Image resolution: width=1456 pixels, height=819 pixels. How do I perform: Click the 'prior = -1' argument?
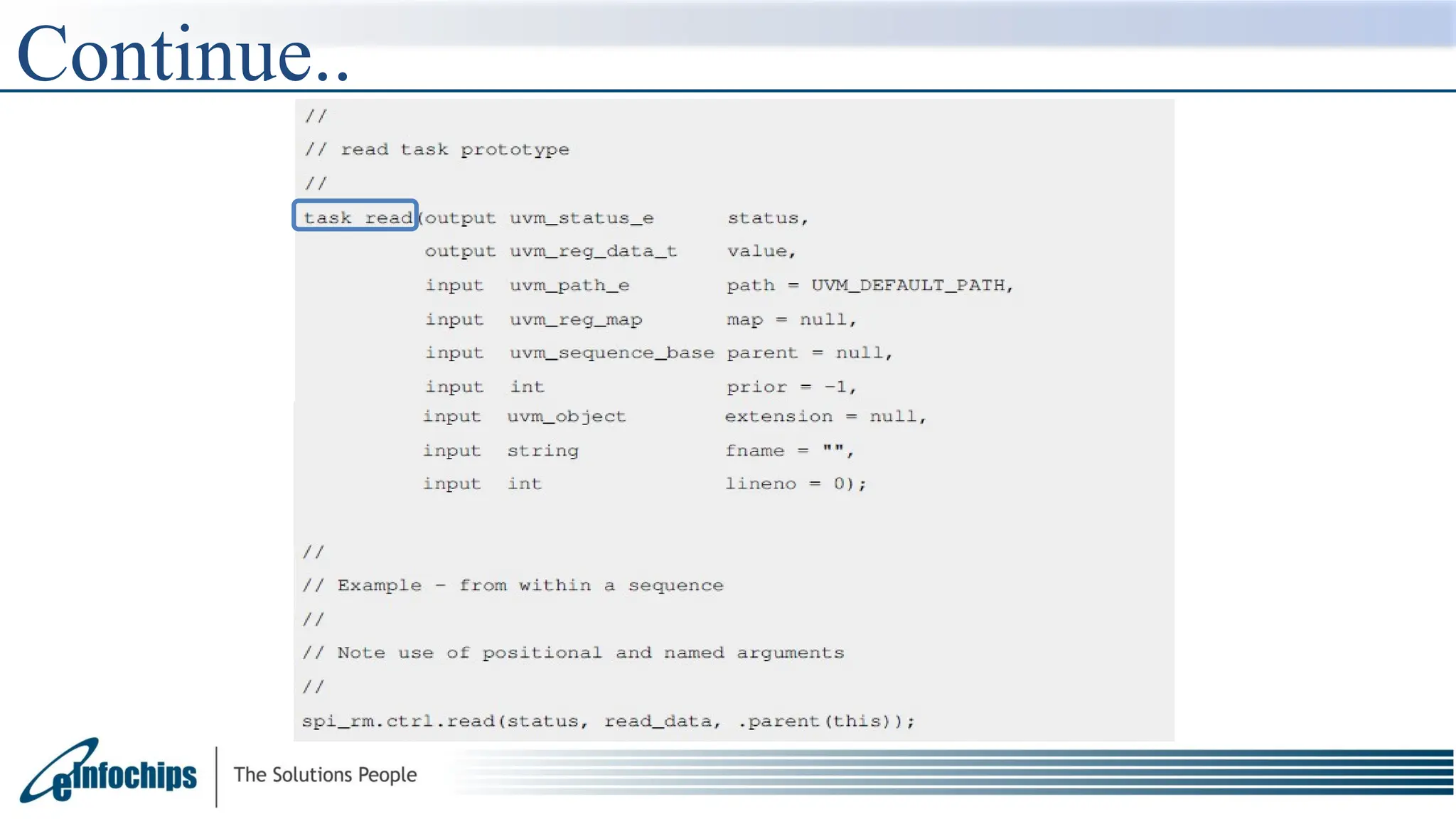791,387
